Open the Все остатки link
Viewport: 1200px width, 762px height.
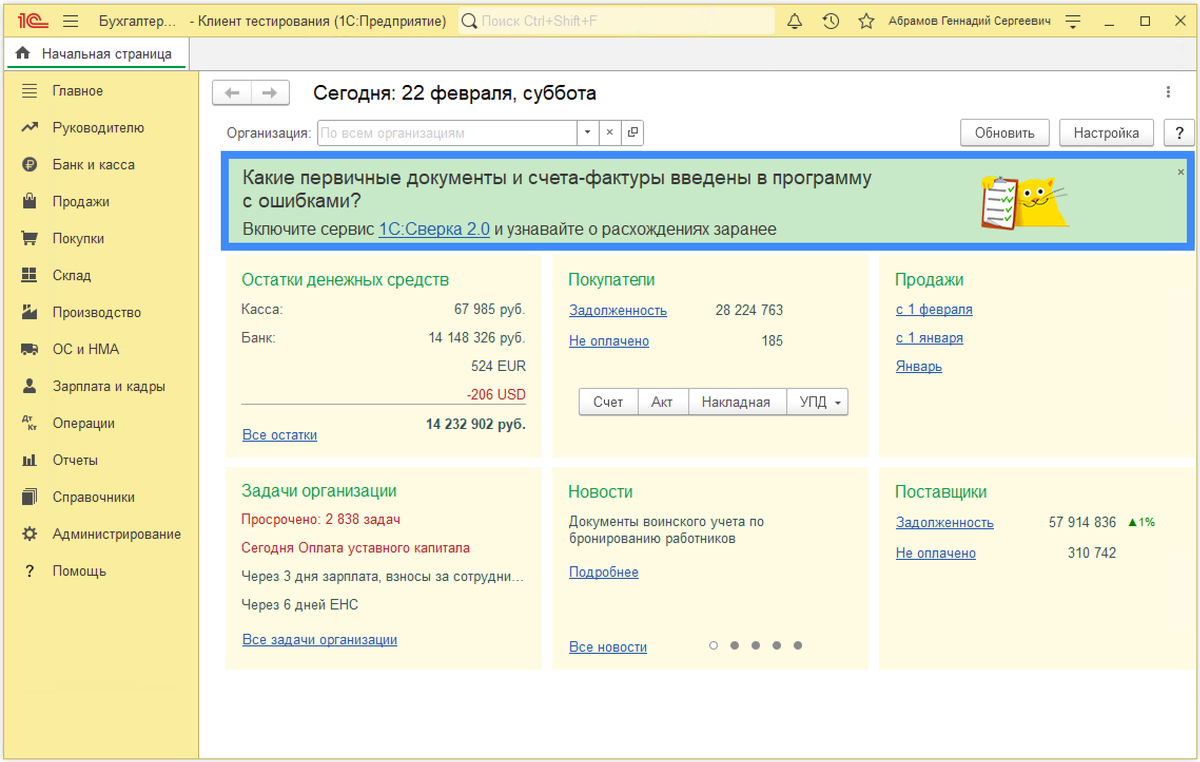click(x=280, y=435)
